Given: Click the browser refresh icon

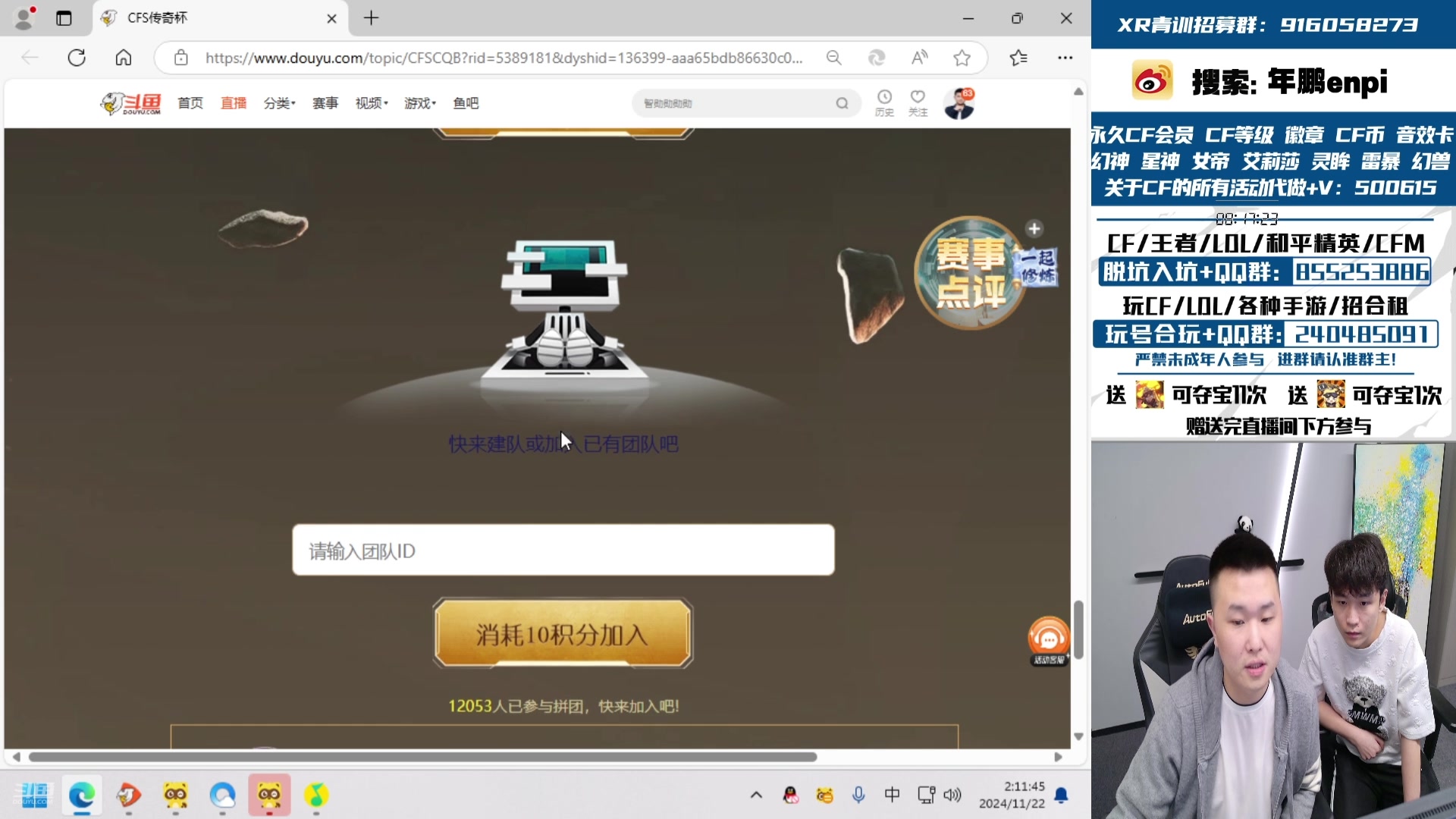Looking at the screenshot, I should click(x=77, y=58).
